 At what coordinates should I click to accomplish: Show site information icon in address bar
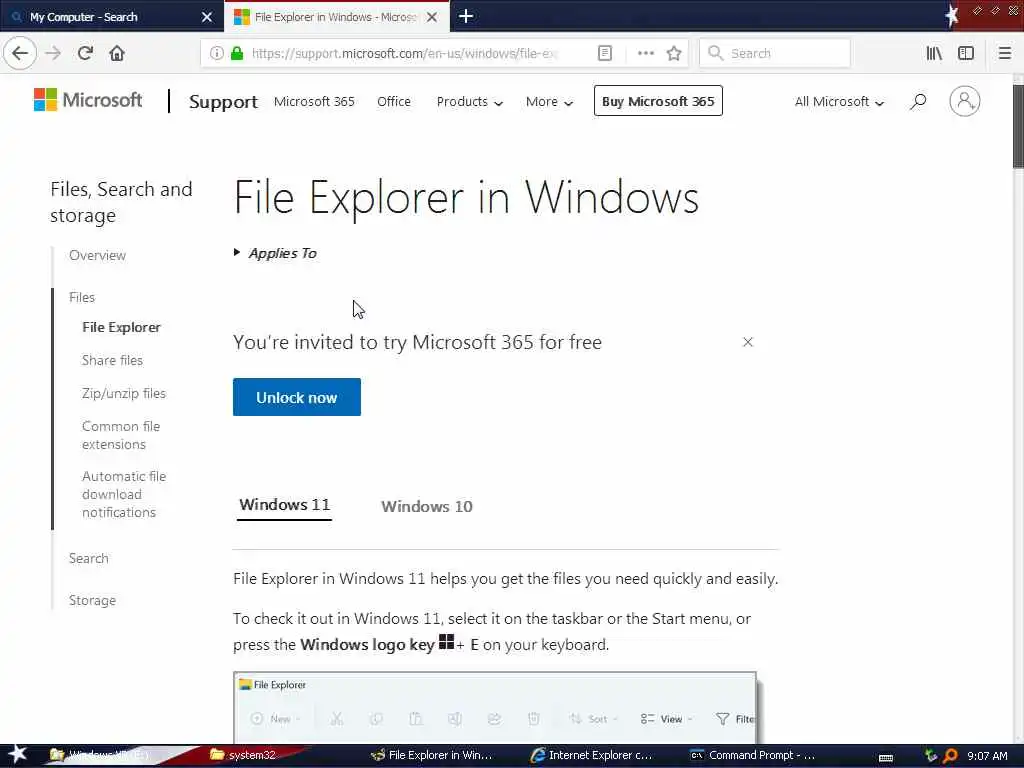click(216, 53)
